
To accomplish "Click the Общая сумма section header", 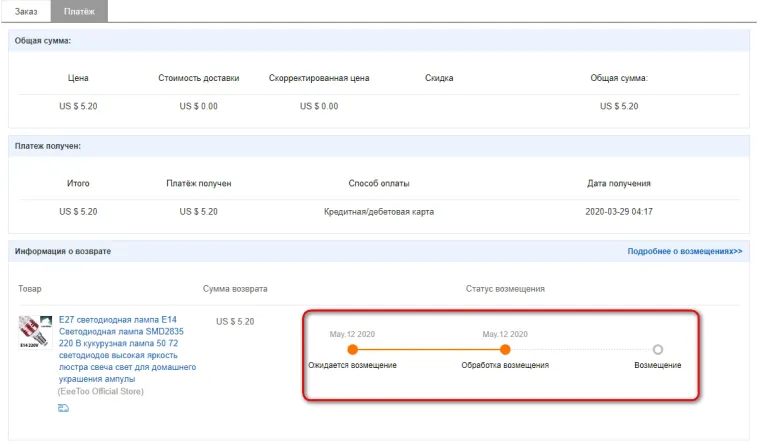I will pos(50,40).
